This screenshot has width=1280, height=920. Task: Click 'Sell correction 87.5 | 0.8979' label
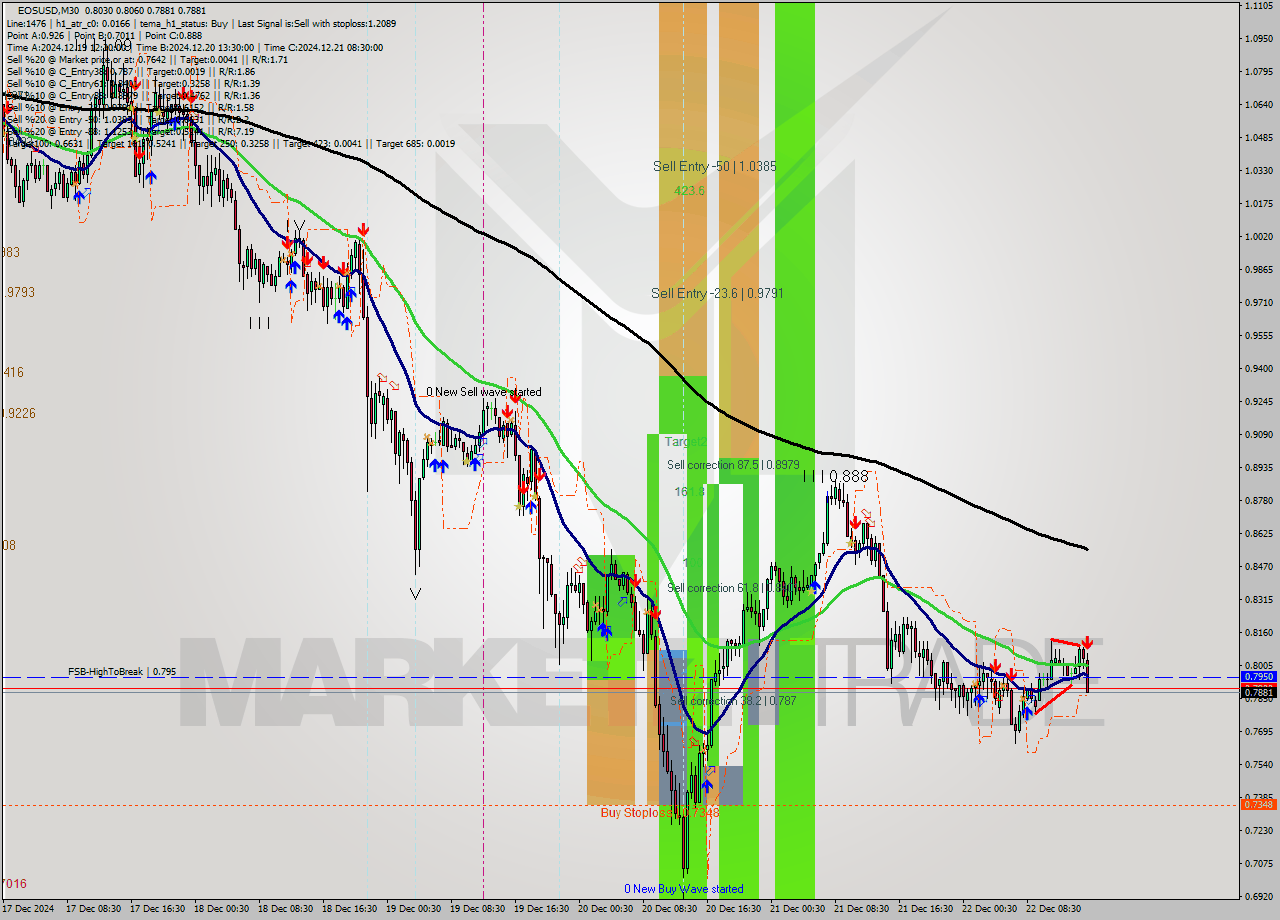pos(733,465)
